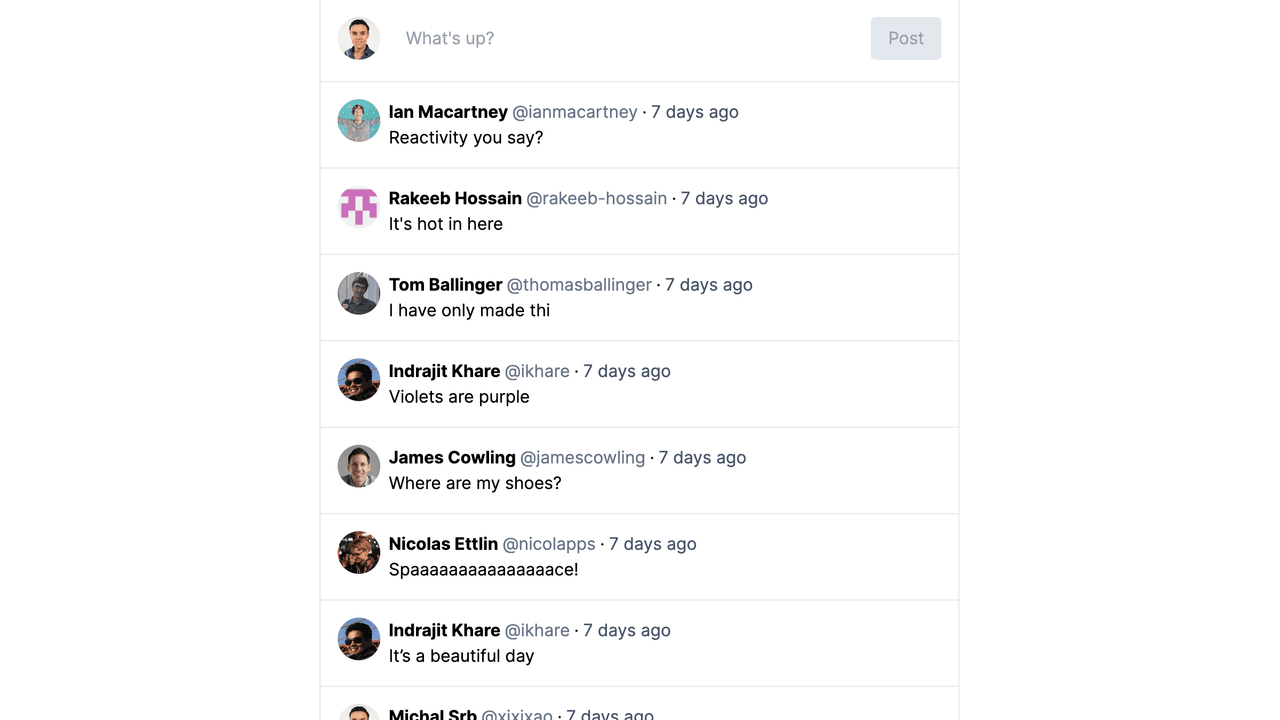Screen dimensions: 1280x720
Task: Click James Cowling's avatar photo
Action: pos(359,466)
